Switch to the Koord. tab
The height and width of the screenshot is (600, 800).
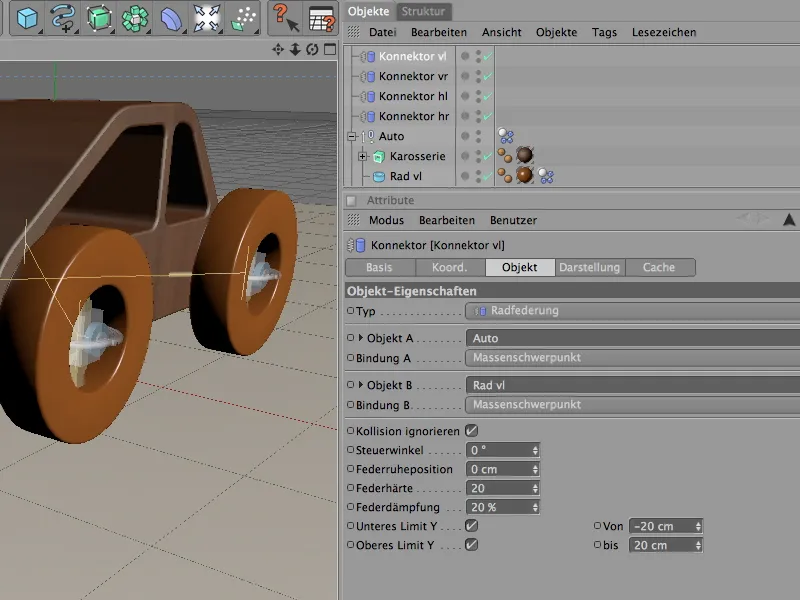449,268
